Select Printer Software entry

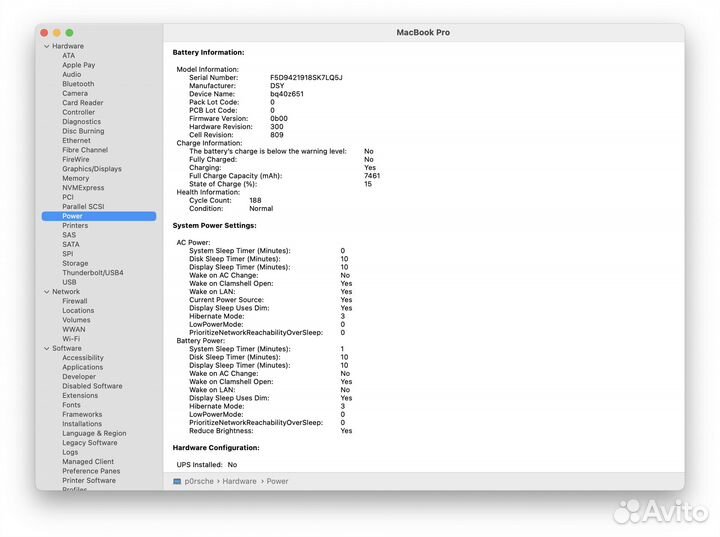click(x=89, y=480)
